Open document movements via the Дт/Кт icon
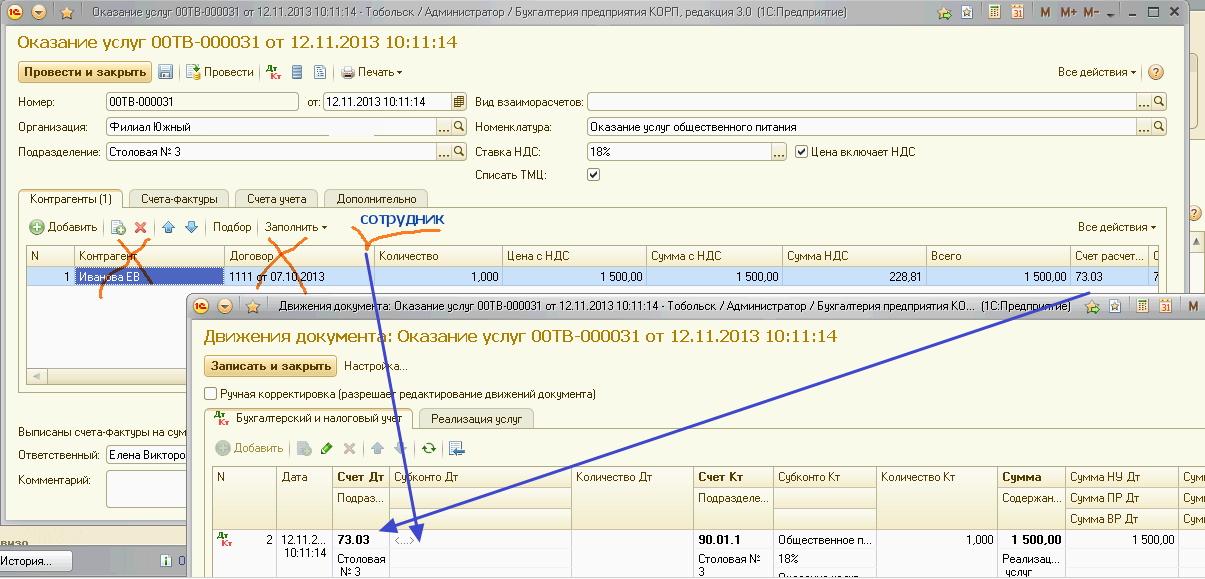The width and height of the screenshot is (1205, 579). tap(274, 72)
